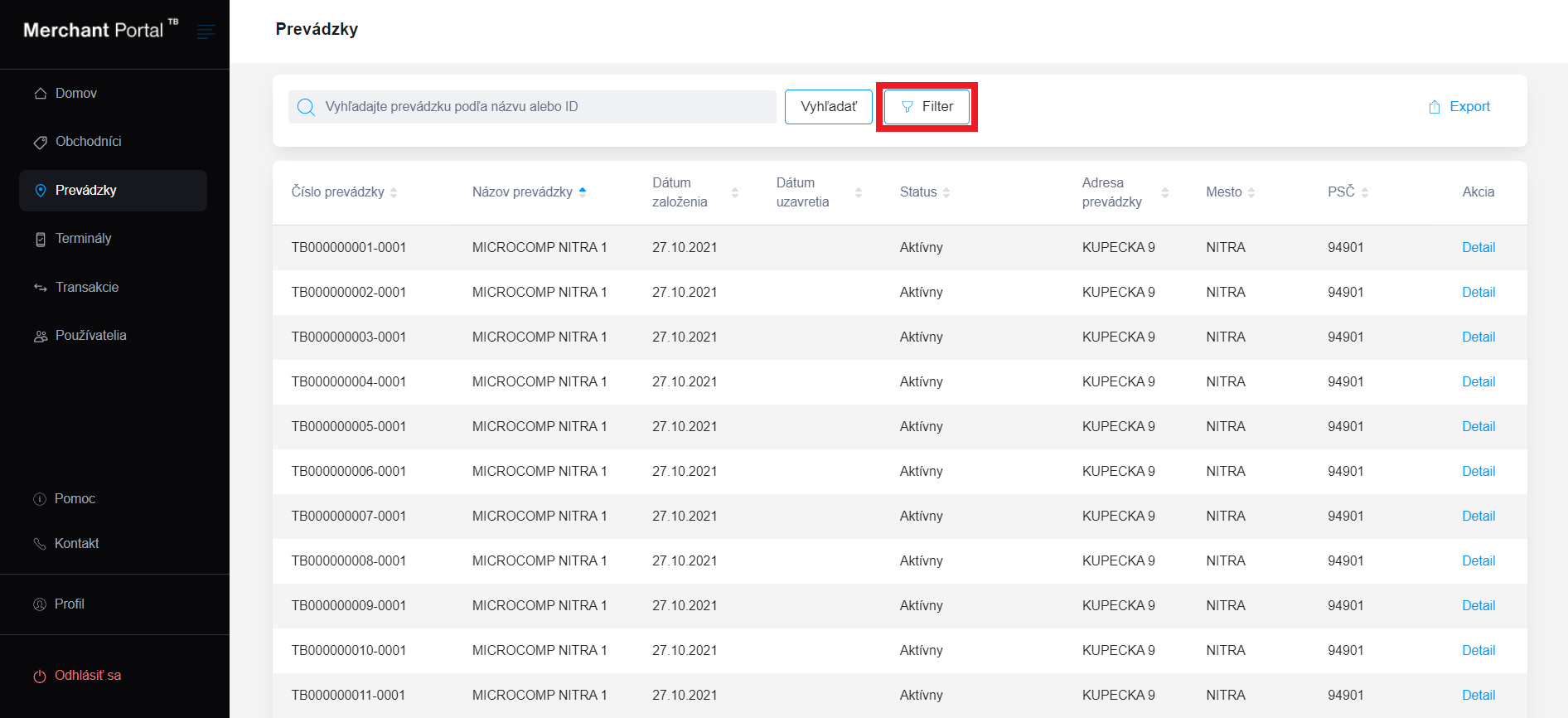Go to Profil menu item
Screen dimensions: 1568x718
tap(70, 604)
